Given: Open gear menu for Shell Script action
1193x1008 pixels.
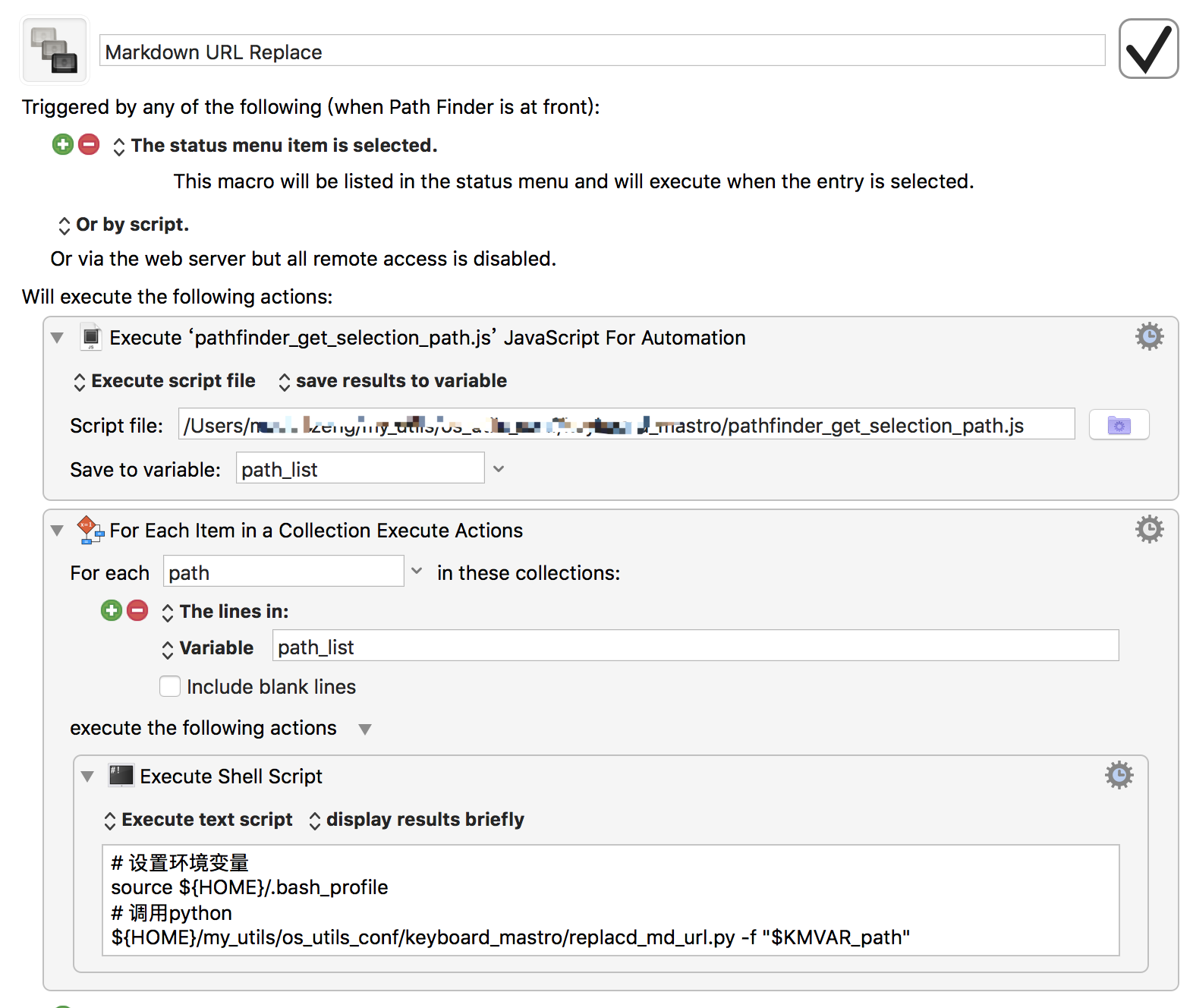Looking at the screenshot, I should [x=1119, y=775].
